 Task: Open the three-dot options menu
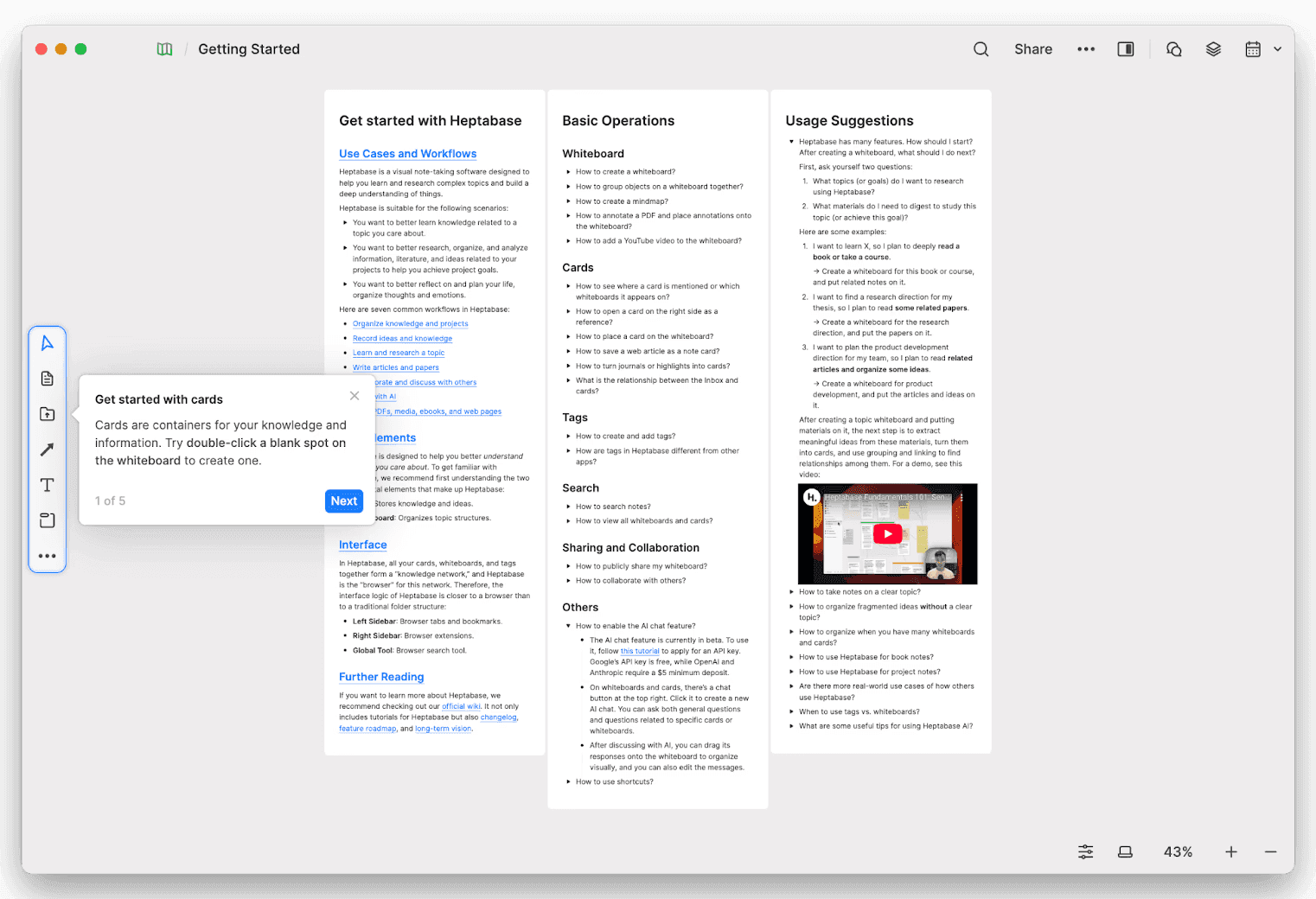coord(1086,49)
